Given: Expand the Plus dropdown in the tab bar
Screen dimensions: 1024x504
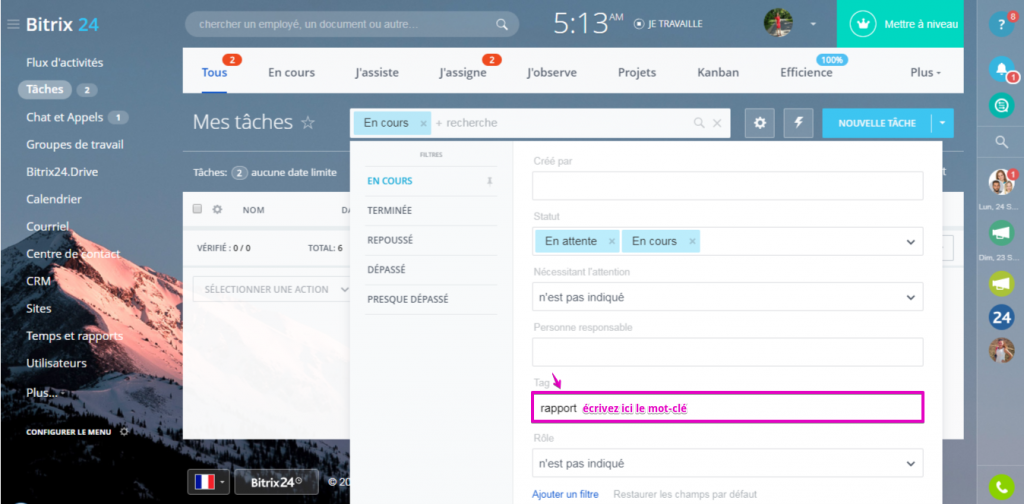Looking at the screenshot, I should [925, 72].
